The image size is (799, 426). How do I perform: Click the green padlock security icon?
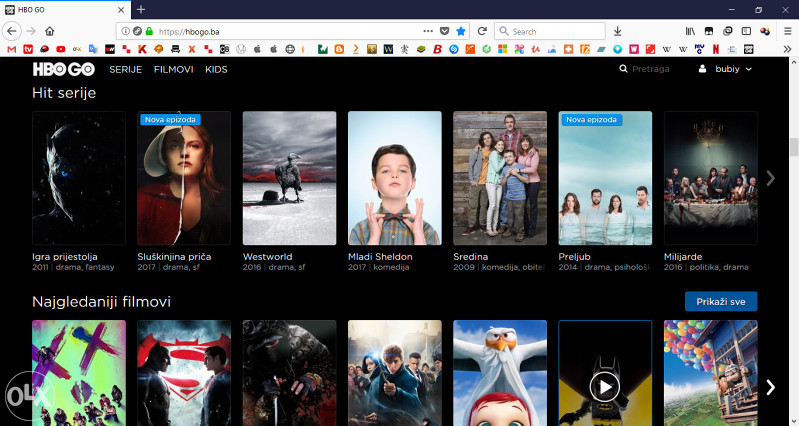point(149,31)
